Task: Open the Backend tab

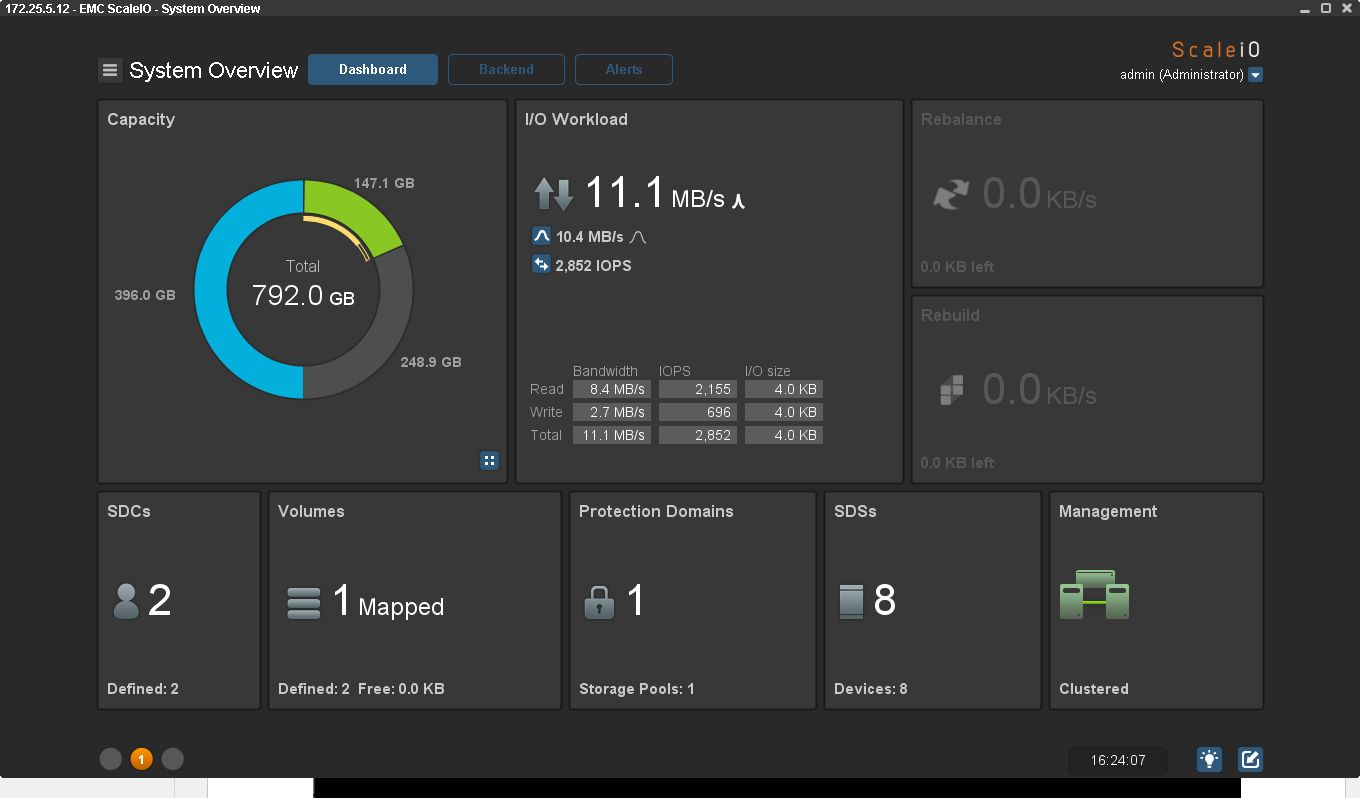Action: 506,70
